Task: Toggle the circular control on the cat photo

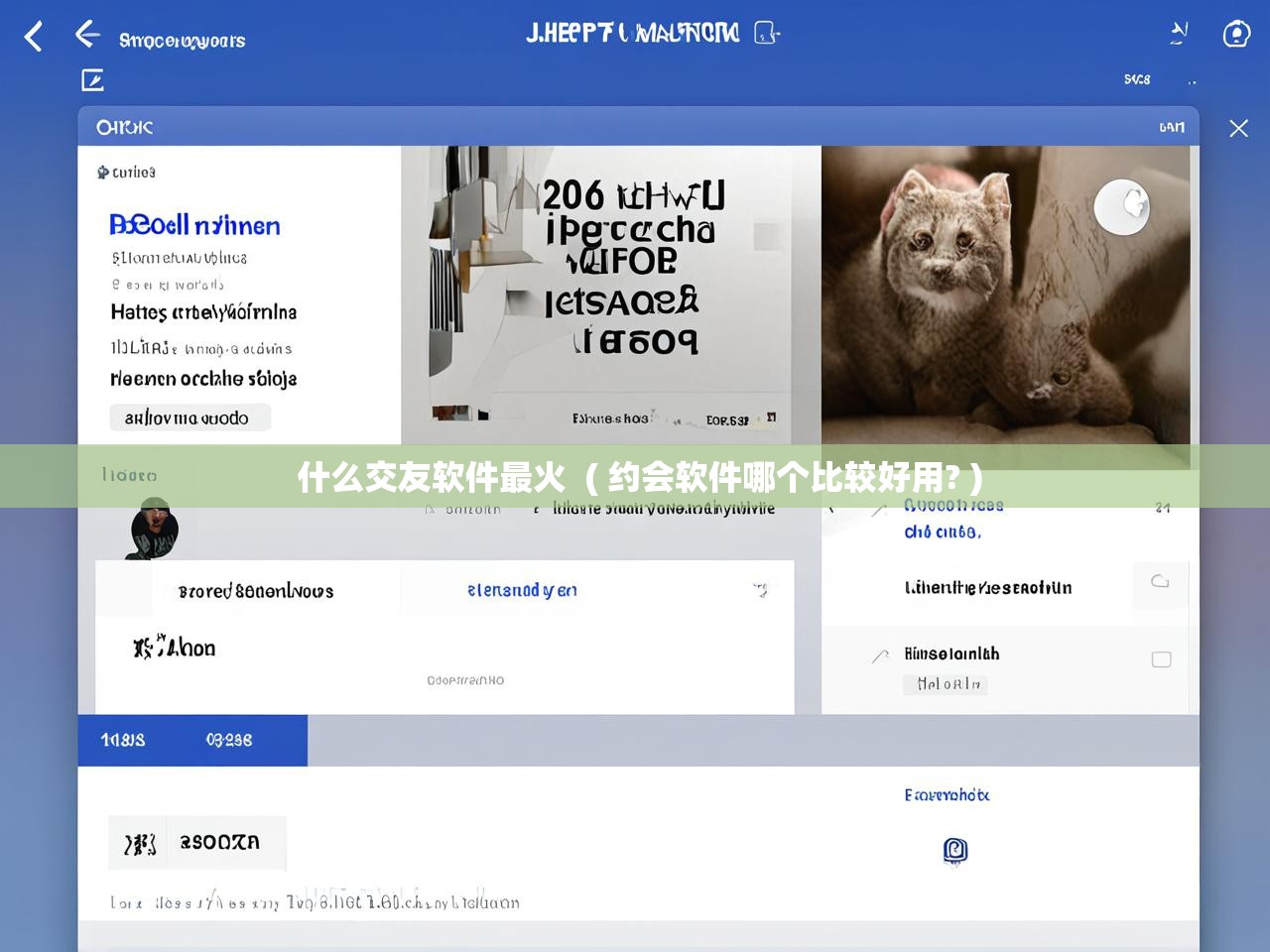Action: [x=1121, y=206]
